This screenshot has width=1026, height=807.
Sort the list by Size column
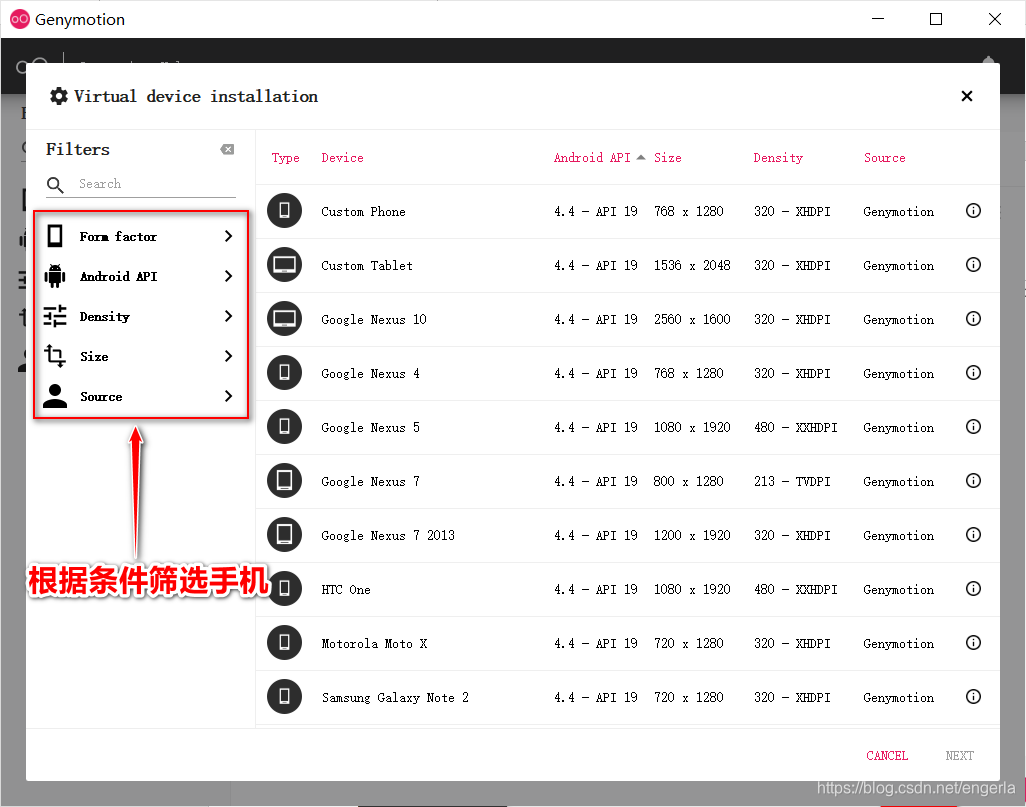point(667,158)
